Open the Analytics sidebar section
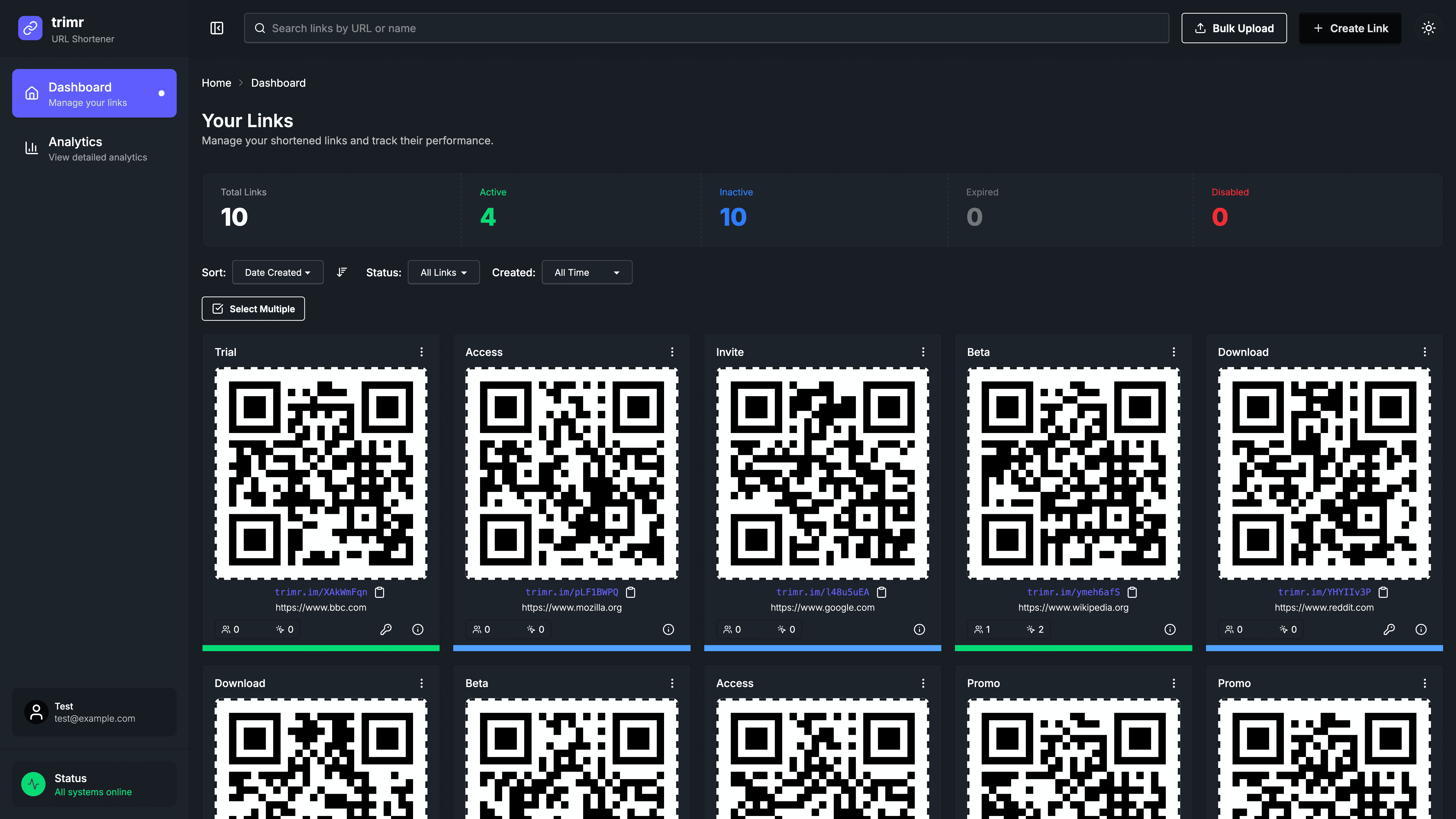The width and height of the screenshot is (1456, 819). pos(94,149)
